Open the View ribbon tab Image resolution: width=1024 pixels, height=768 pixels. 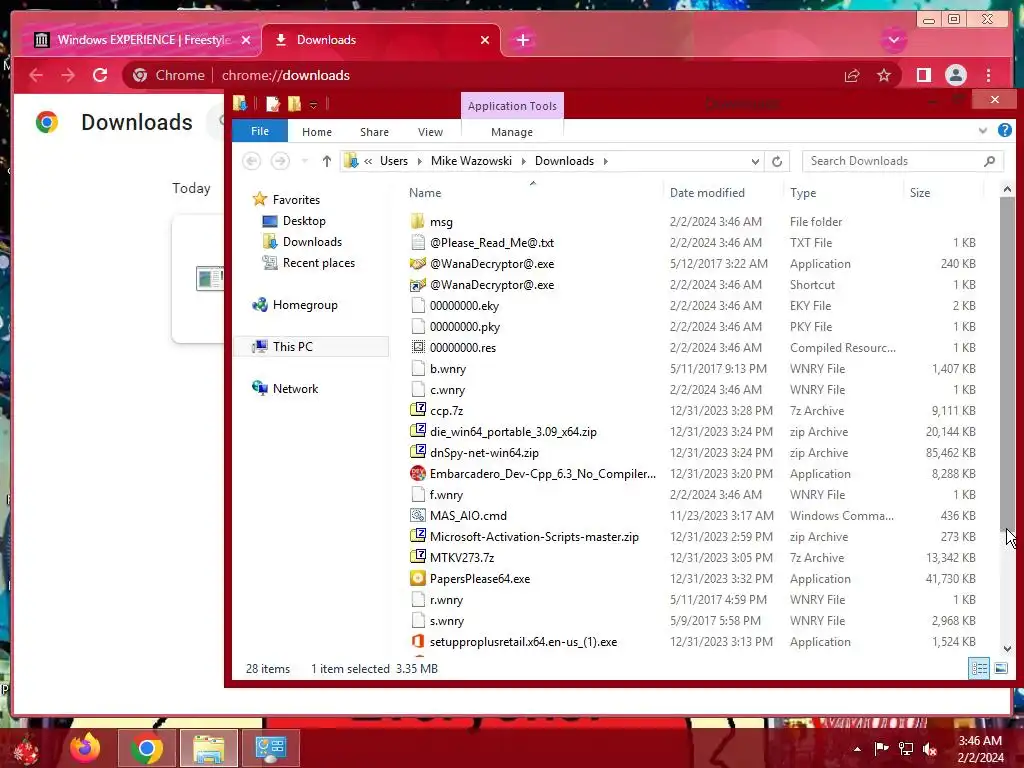(x=430, y=132)
